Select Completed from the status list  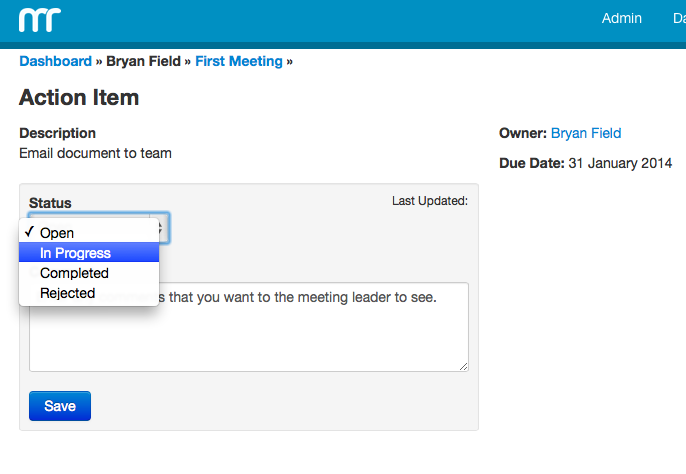(x=74, y=273)
